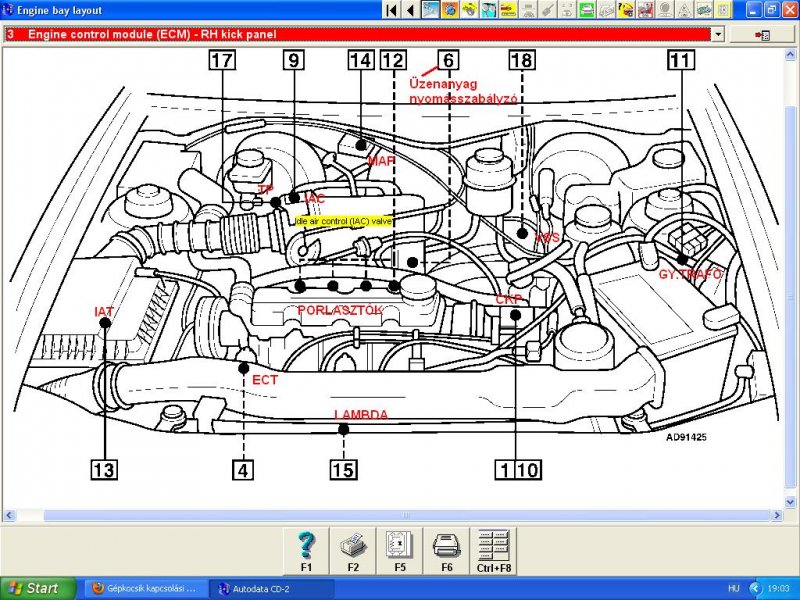Open the Engine bay layout title bar icon
This screenshot has height=600, width=800.
point(8,10)
